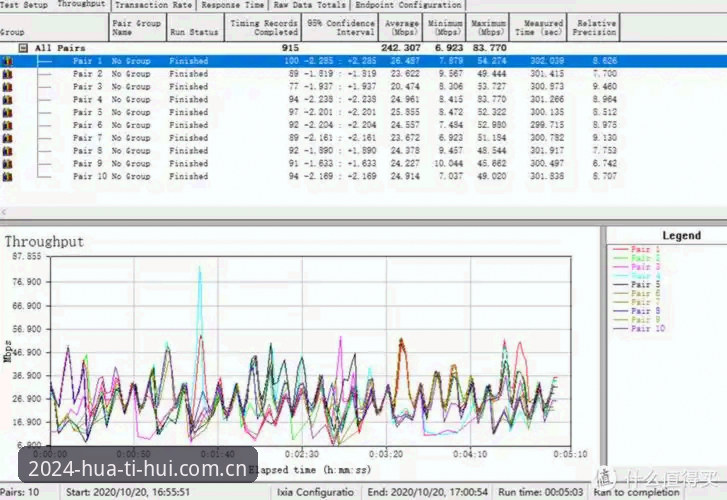The image size is (727, 500).
Task: Click the horizontal scrollbar left arrow
Action: pyautogui.click(x=4, y=212)
